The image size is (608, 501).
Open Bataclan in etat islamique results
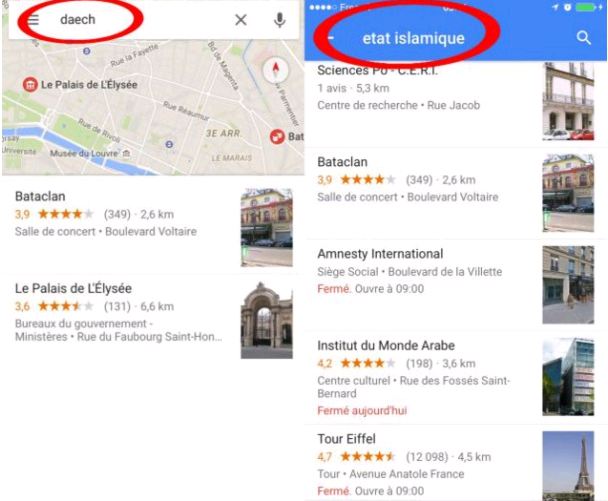coord(456,193)
